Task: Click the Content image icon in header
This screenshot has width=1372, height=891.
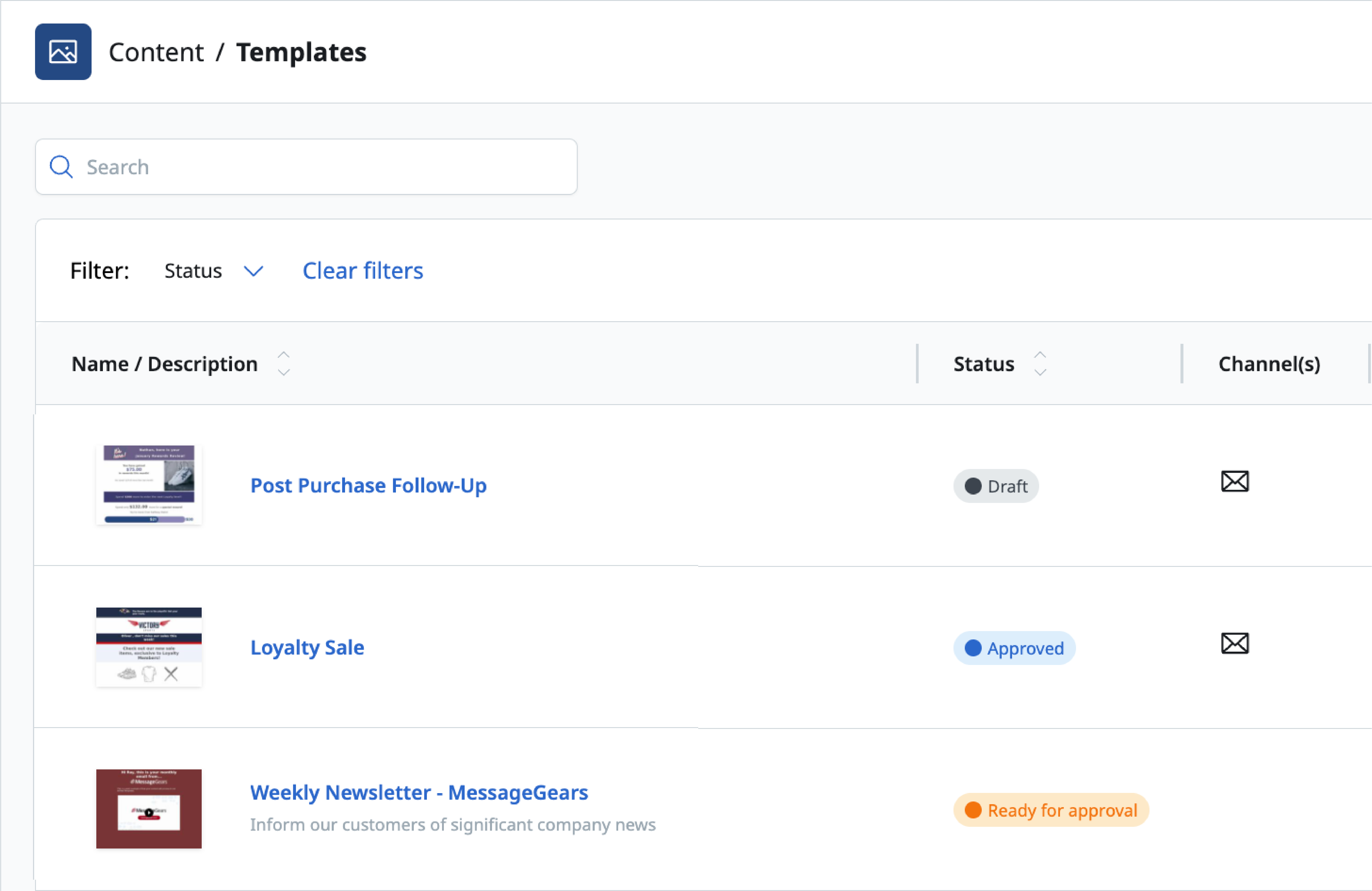Action: pyautogui.click(x=63, y=52)
